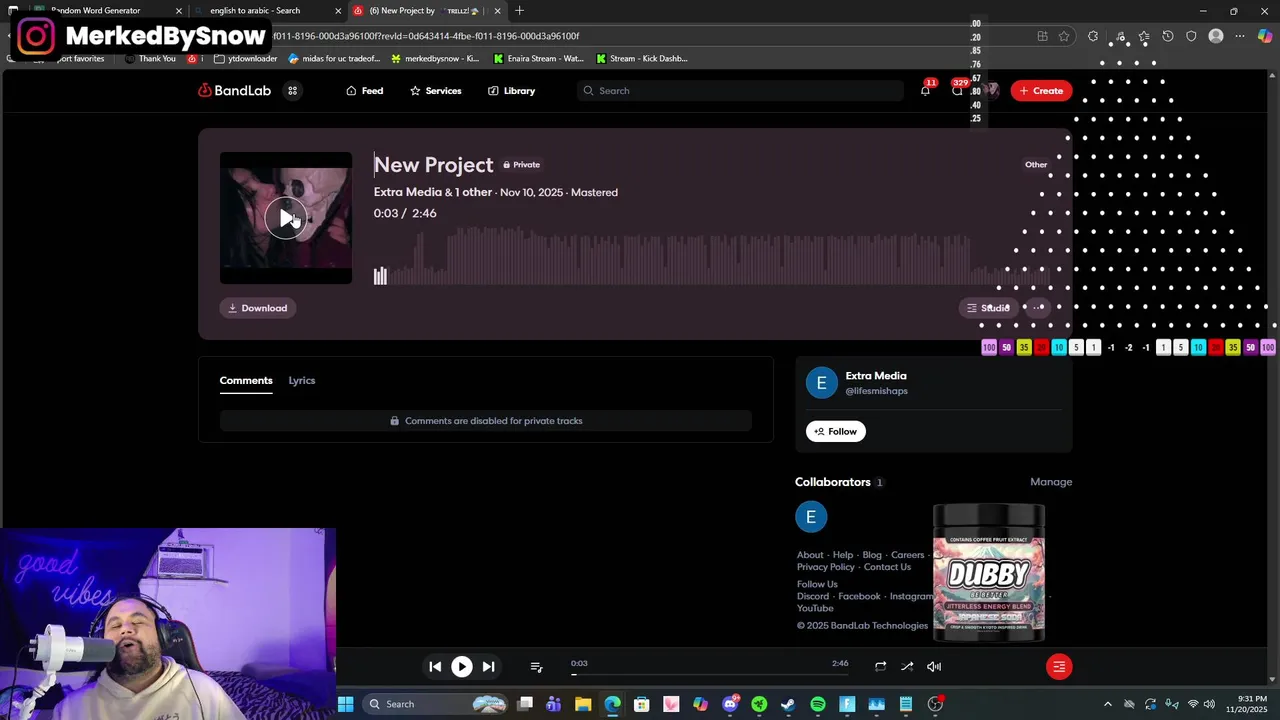Switch to the Lyrics tab
1280x720 pixels.
click(302, 380)
